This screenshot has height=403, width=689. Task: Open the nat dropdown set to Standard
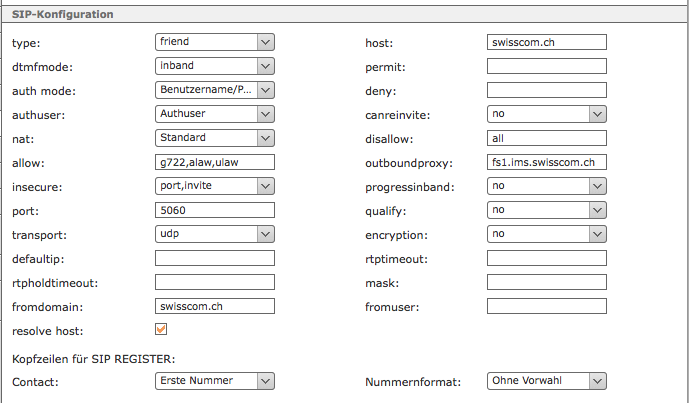[215, 138]
